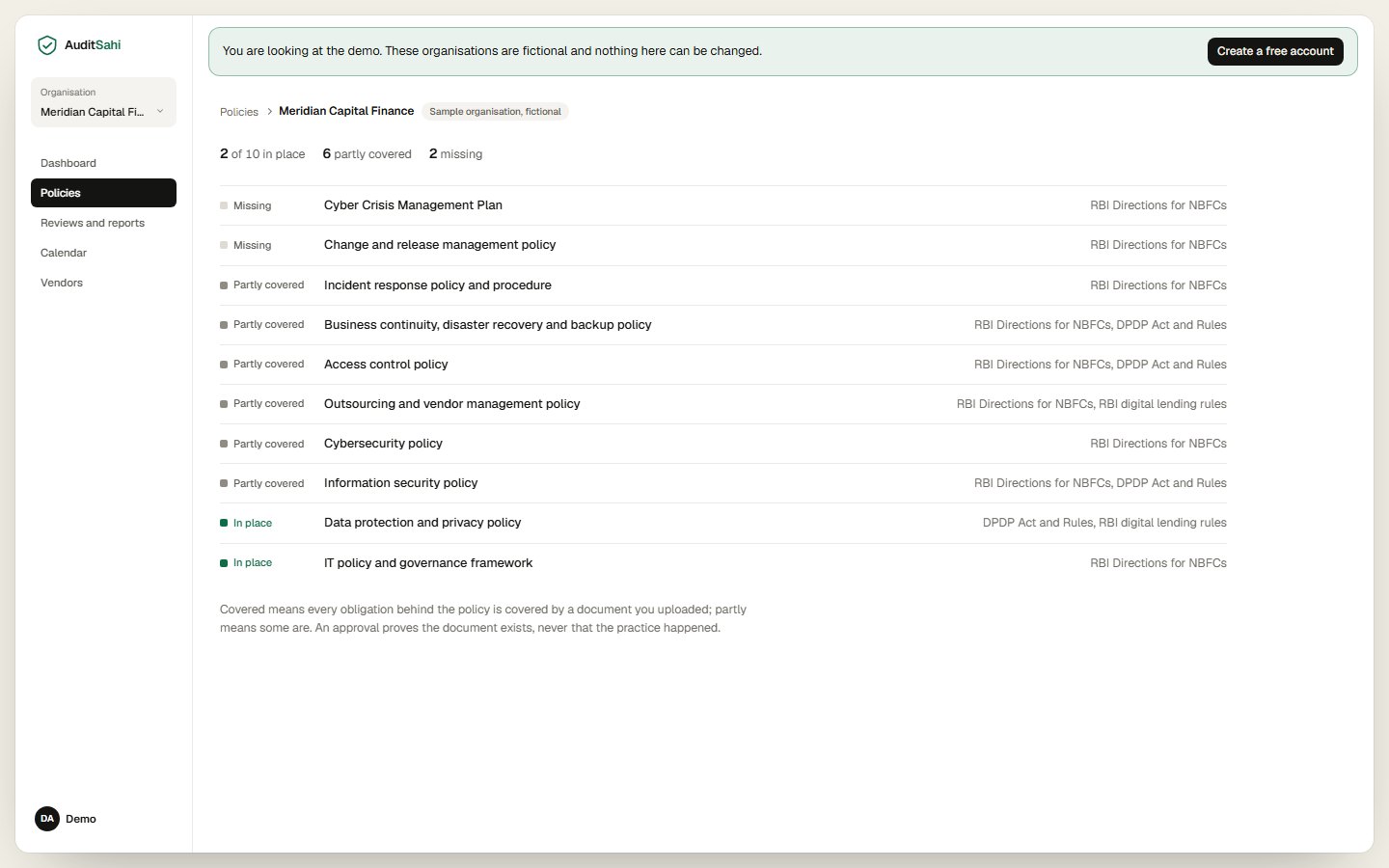Click Create a free account button
The image size is (1389, 868).
(x=1275, y=51)
